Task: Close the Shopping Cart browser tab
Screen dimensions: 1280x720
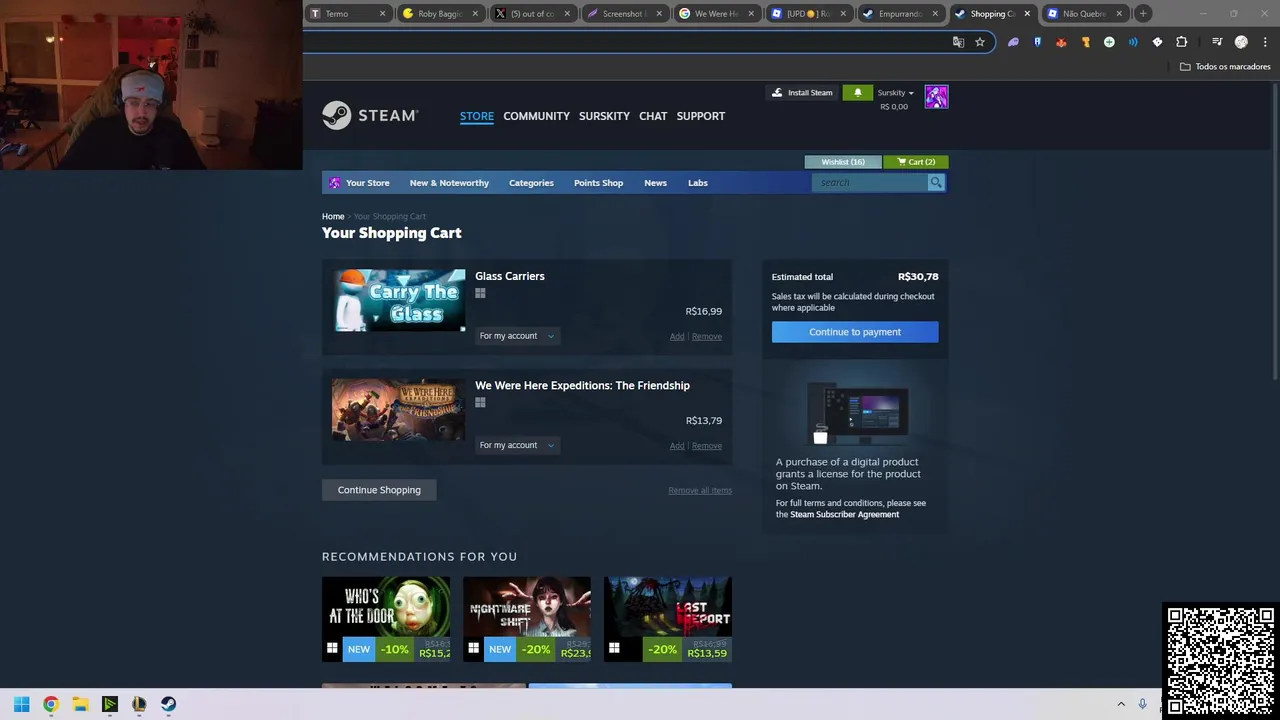Action: [1026, 14]
